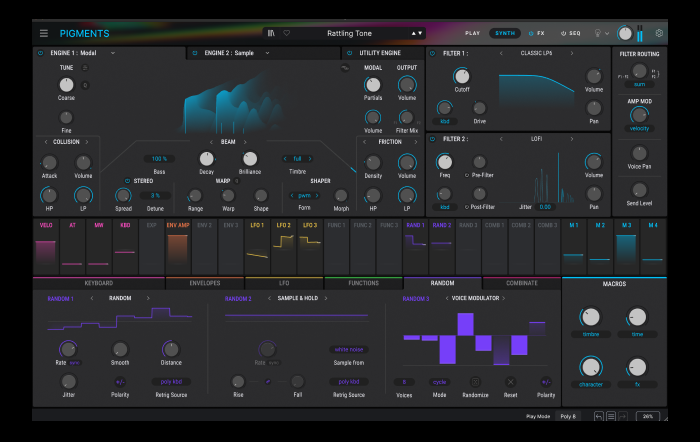Click the Undo arrow in the status bar
This screenshot has height=442, width=700.
(599, 416)
